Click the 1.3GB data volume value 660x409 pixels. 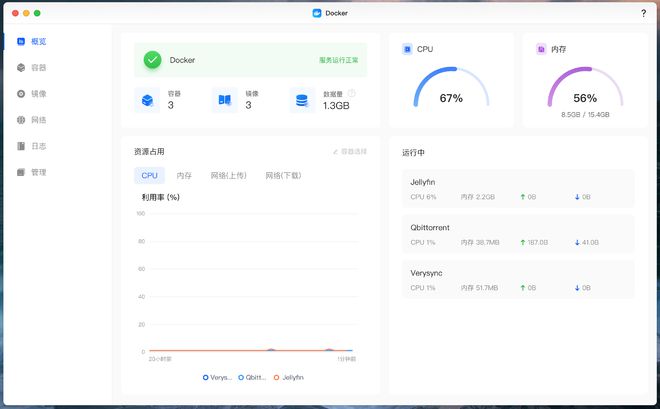click(x=336, y=106)
